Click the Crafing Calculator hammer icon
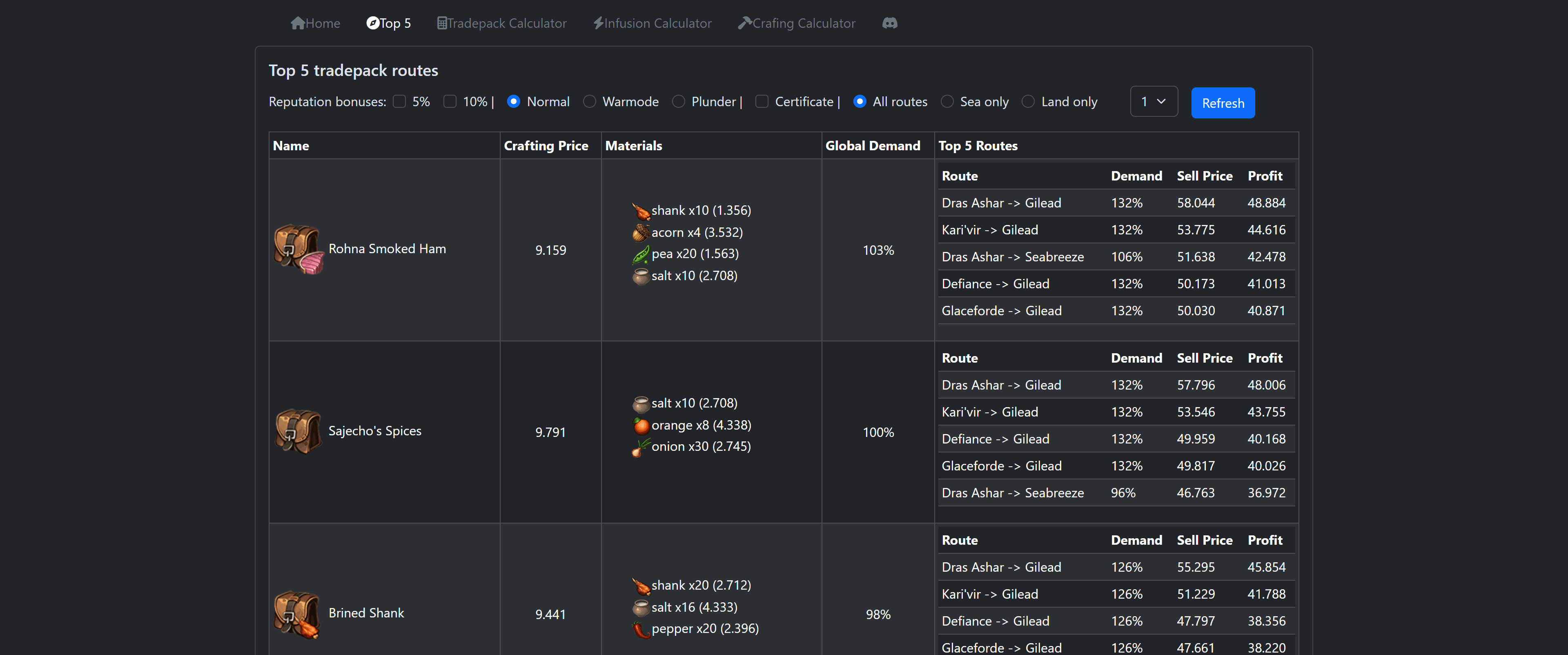The width and height of the screenshot is (1568, 655). click(x=745, y=23)
